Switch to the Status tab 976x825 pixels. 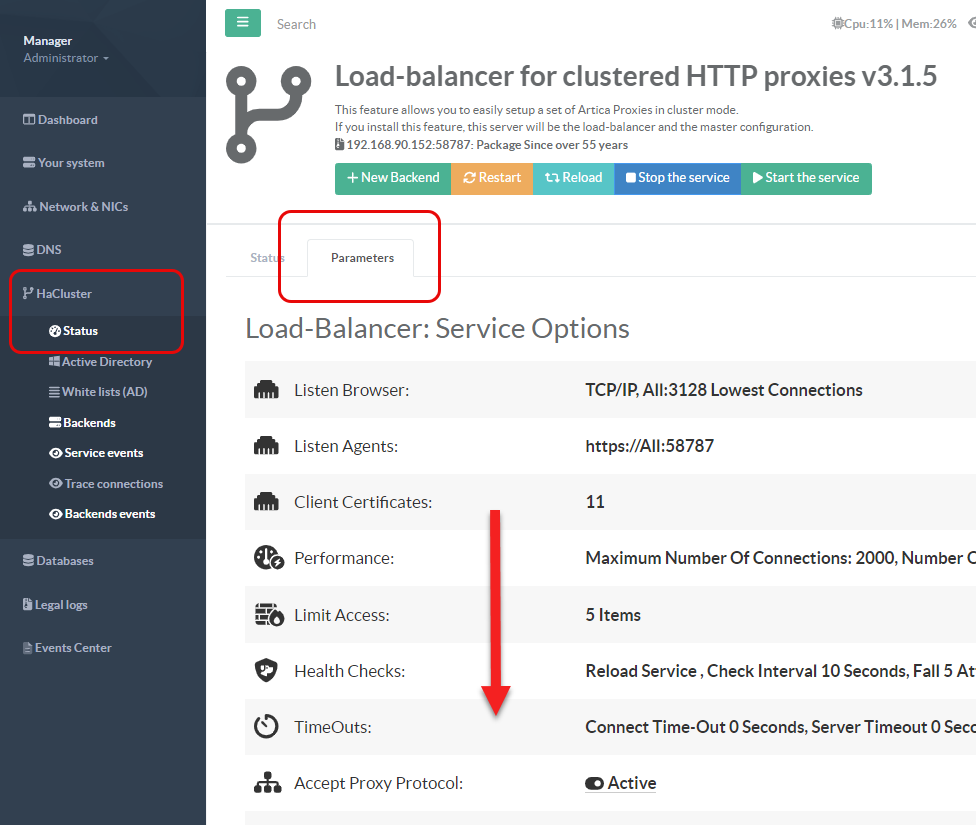(267, 258)
